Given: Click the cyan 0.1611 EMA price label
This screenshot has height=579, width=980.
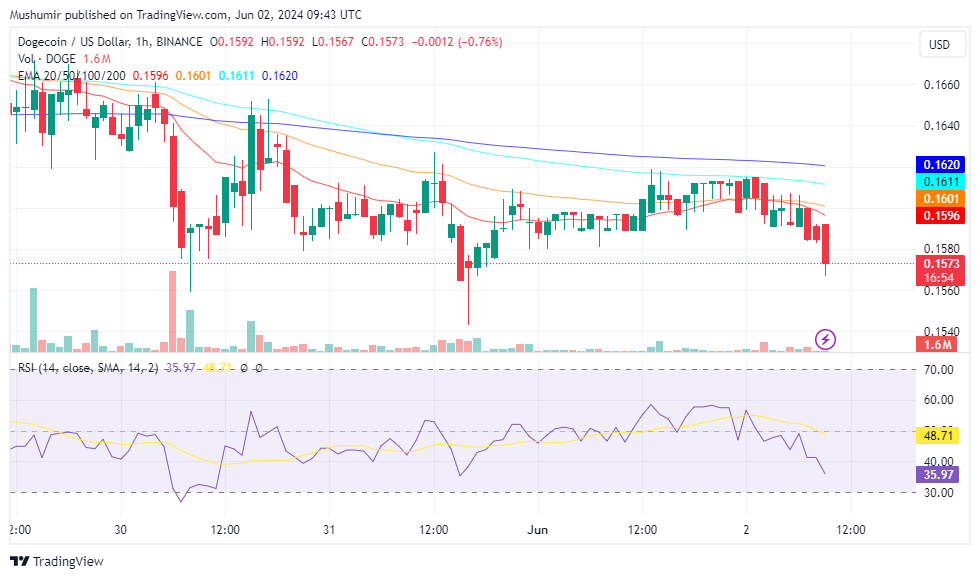Looking at the screenshot, I should pyautogui.click(x=938, y=182).
